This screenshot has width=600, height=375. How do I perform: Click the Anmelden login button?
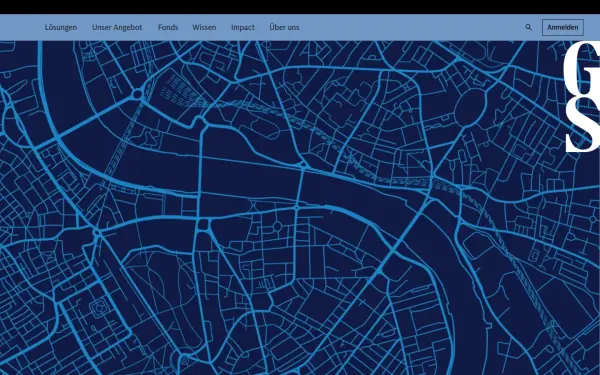pos(562,28)
